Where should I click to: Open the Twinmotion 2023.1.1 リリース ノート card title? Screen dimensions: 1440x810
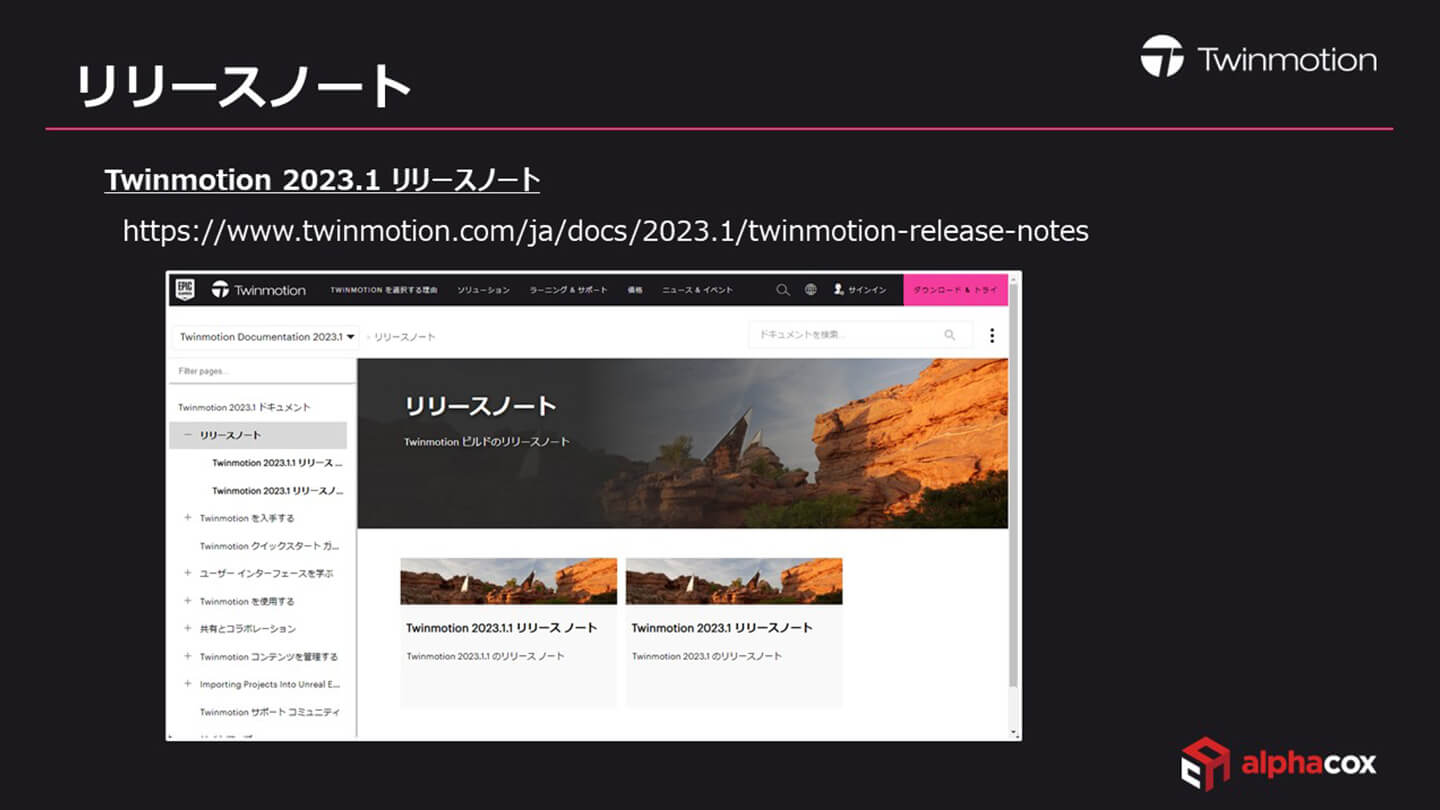pos(501,628)
